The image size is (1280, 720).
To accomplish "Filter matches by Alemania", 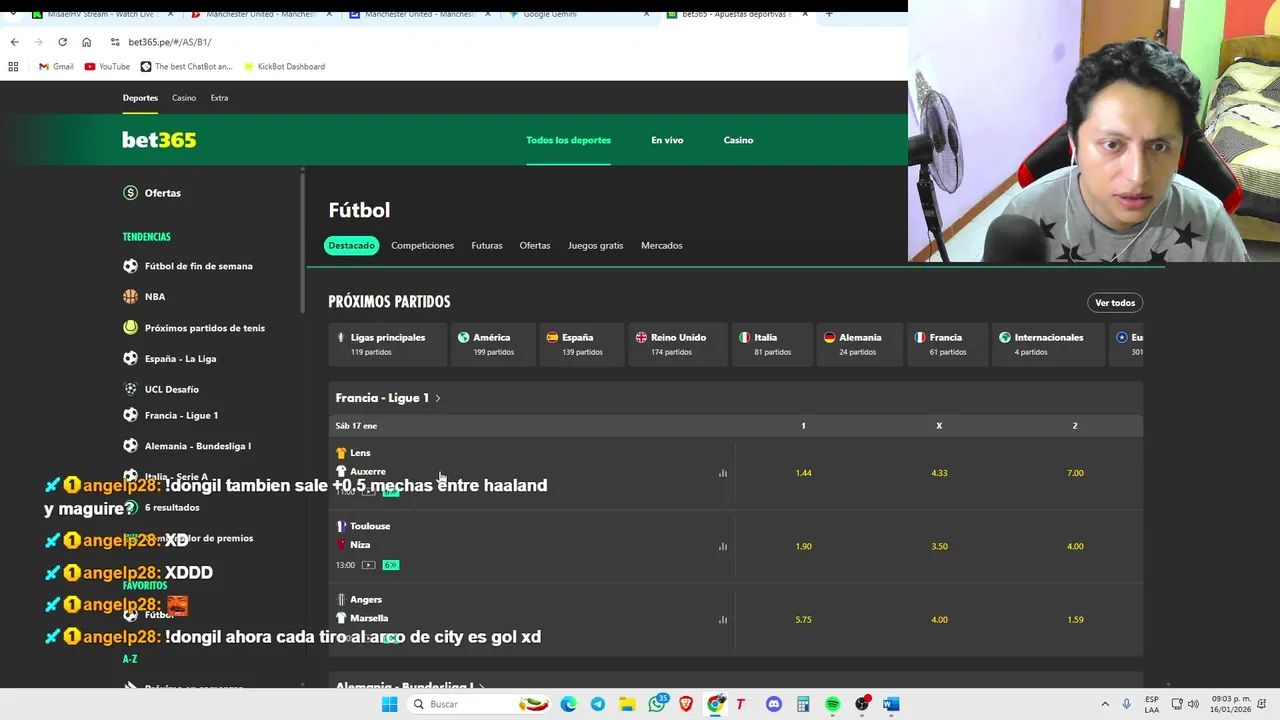I will pyautogui.click(x=859, y=344).
